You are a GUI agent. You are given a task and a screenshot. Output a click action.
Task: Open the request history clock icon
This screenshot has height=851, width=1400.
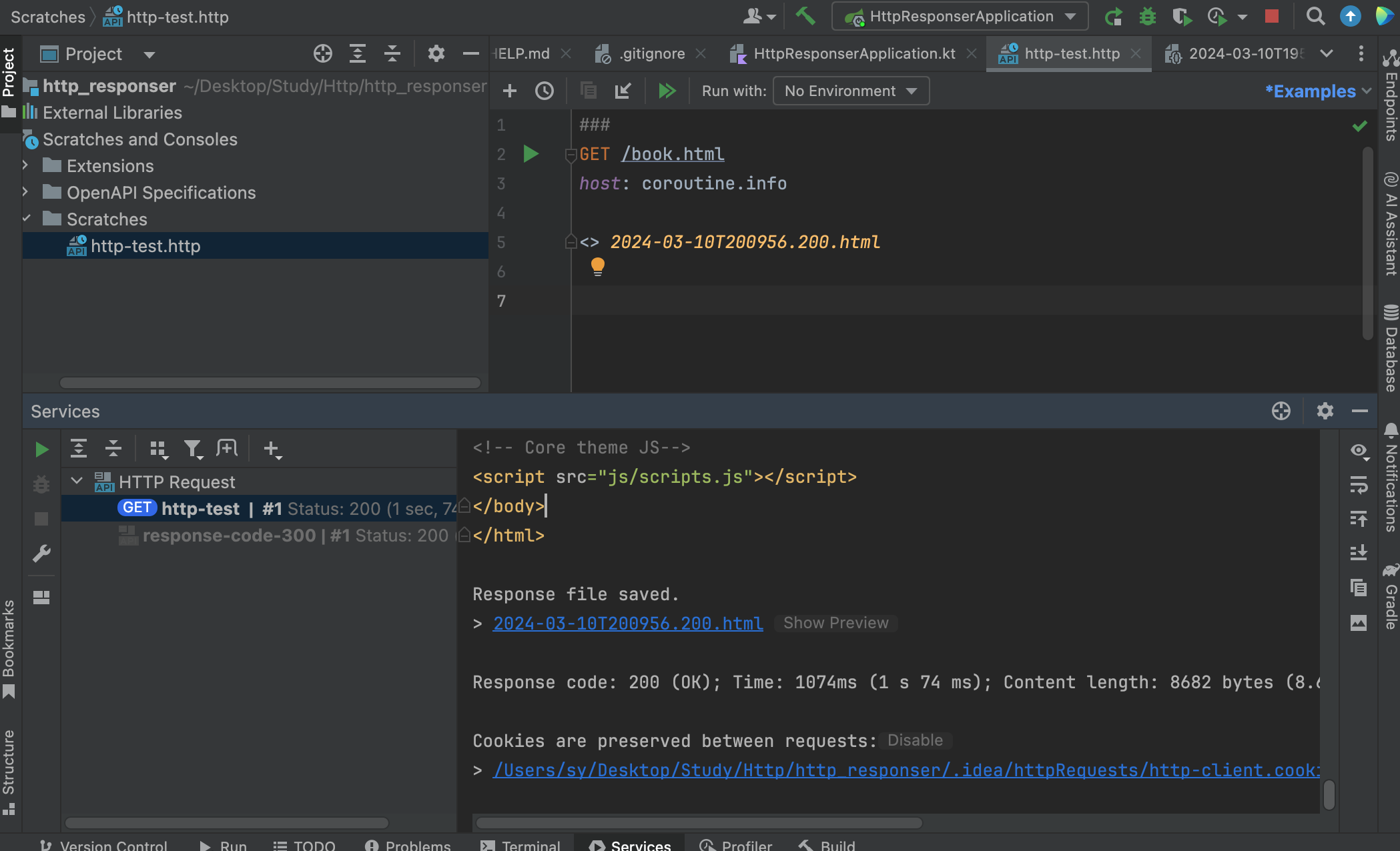pos(545,91)
